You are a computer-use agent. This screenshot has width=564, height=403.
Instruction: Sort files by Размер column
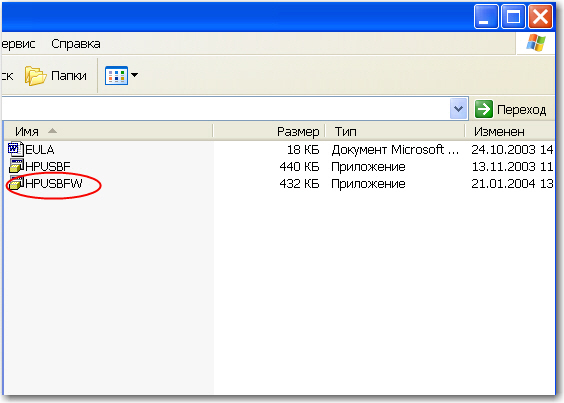pos(298,132)
